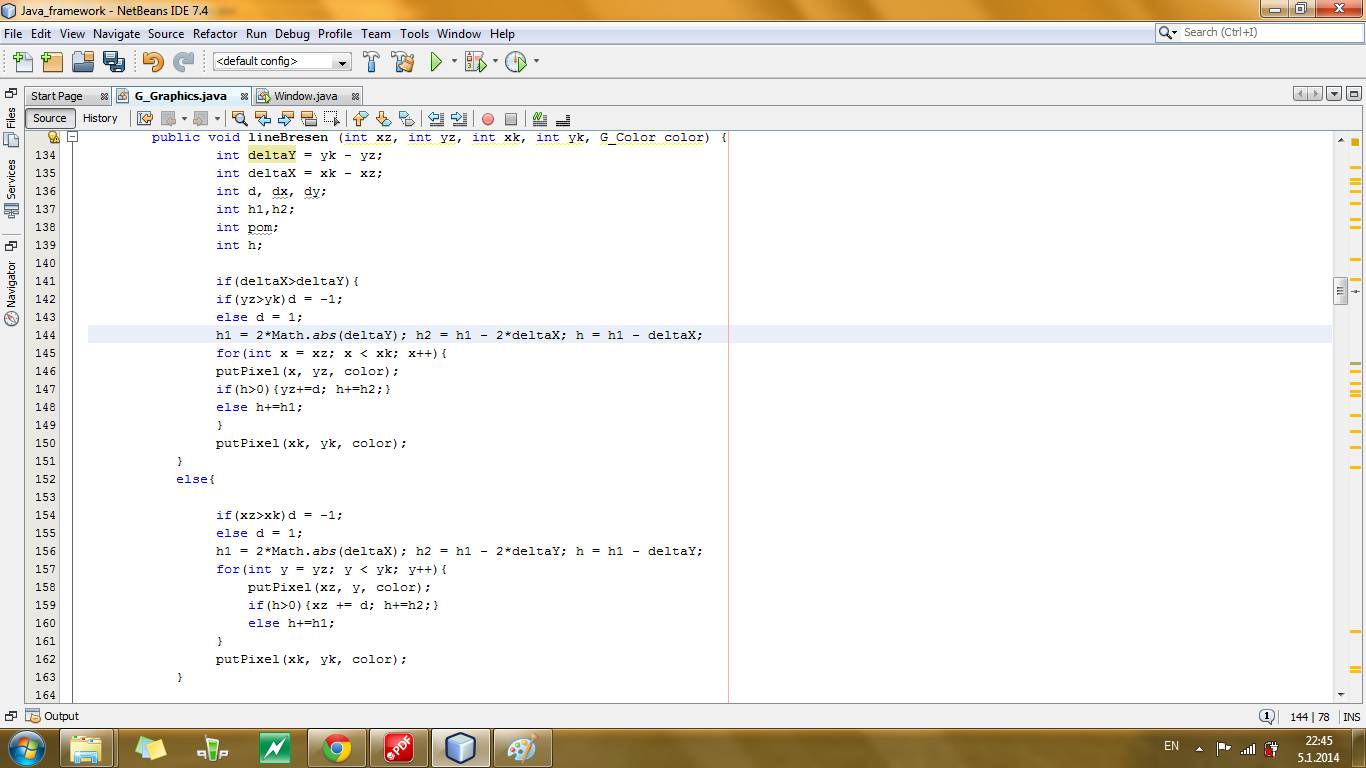Click the Comment code icon

[540, 118]
